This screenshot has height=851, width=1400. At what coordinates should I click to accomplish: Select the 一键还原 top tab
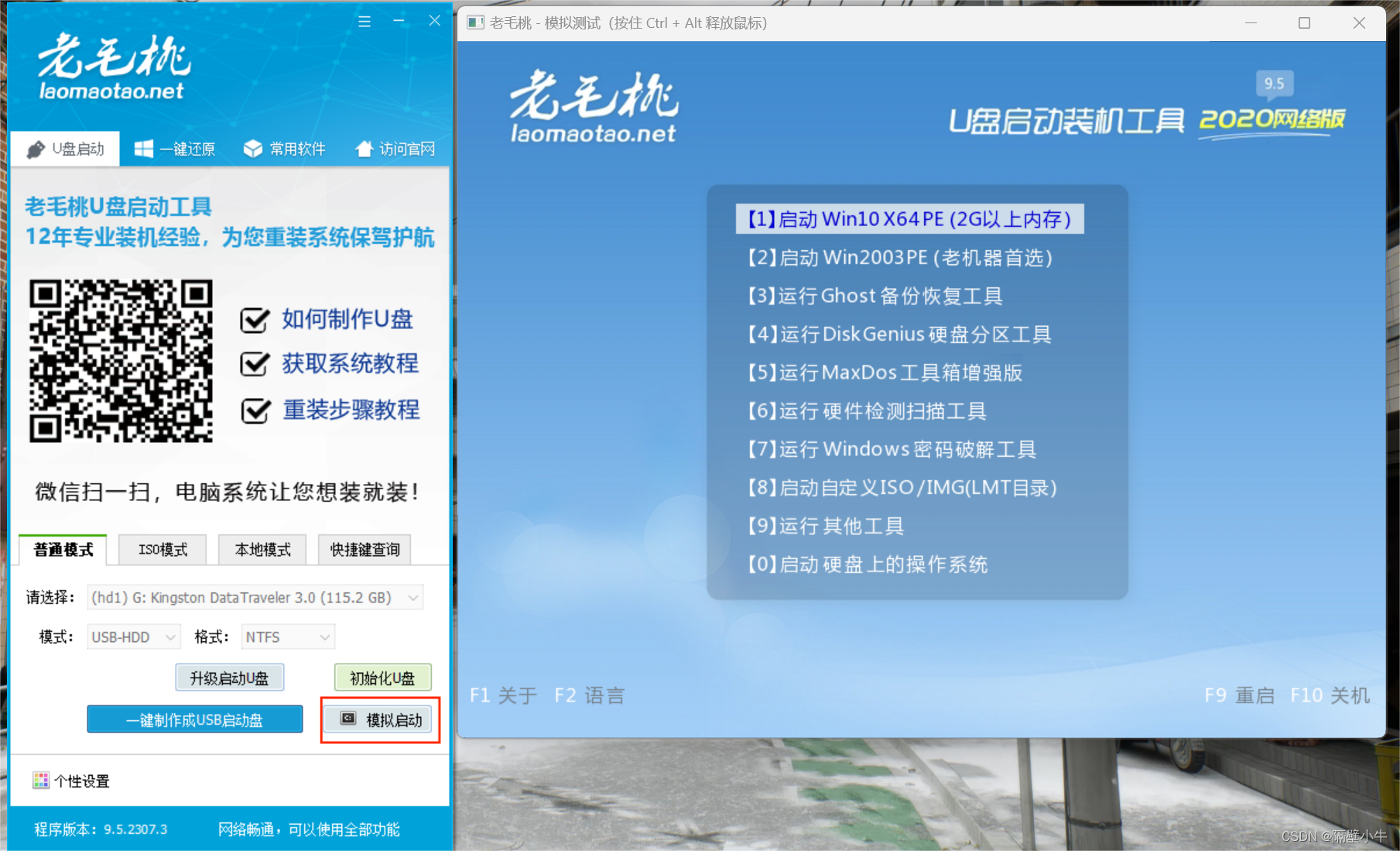[x=175, y=149]
